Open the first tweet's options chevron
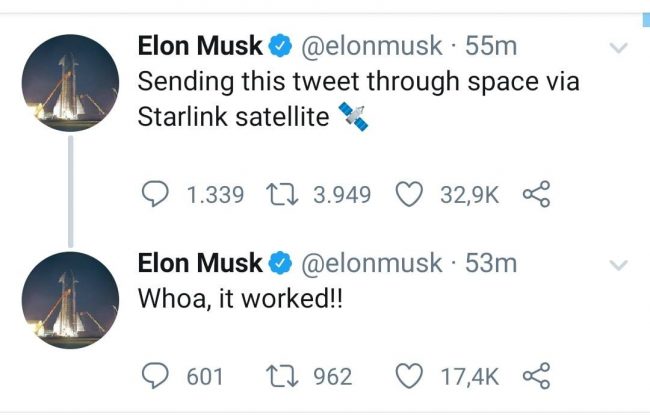650x416 pixels. (x=618, y=48)
